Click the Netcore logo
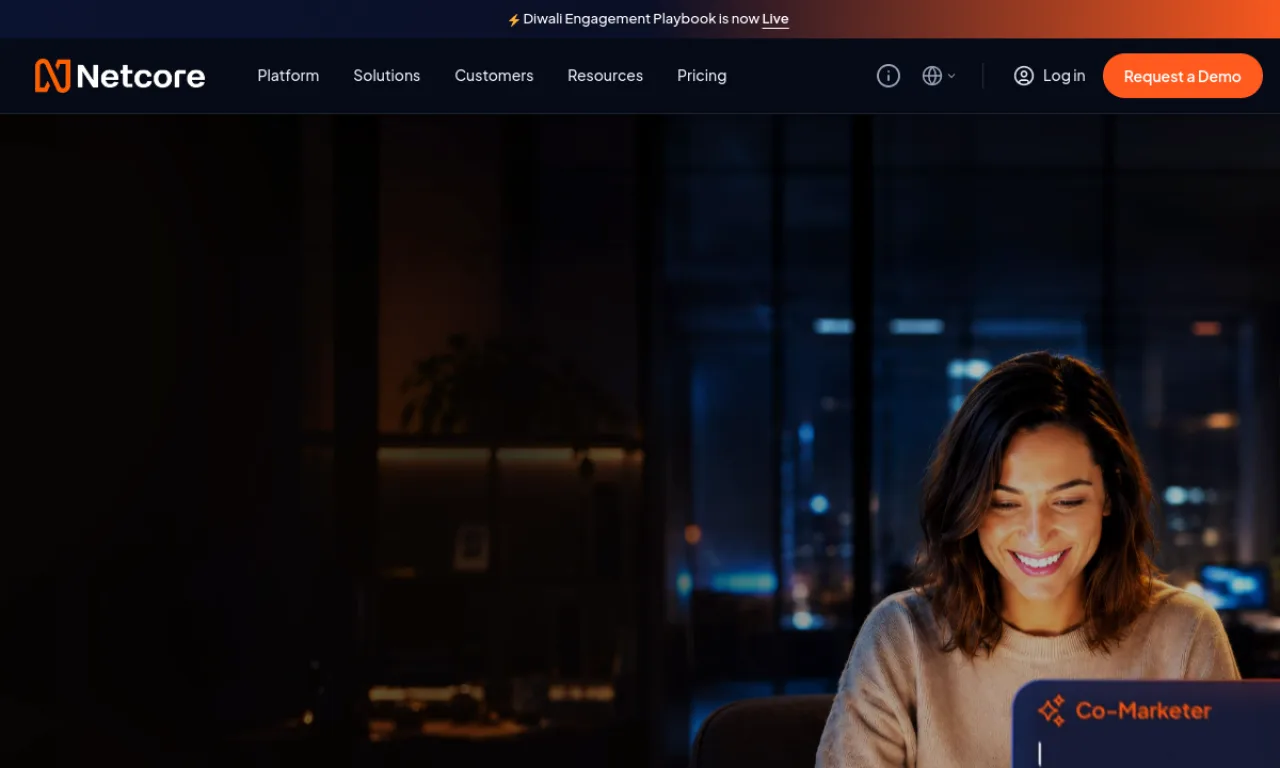 (x=120, y=76)
